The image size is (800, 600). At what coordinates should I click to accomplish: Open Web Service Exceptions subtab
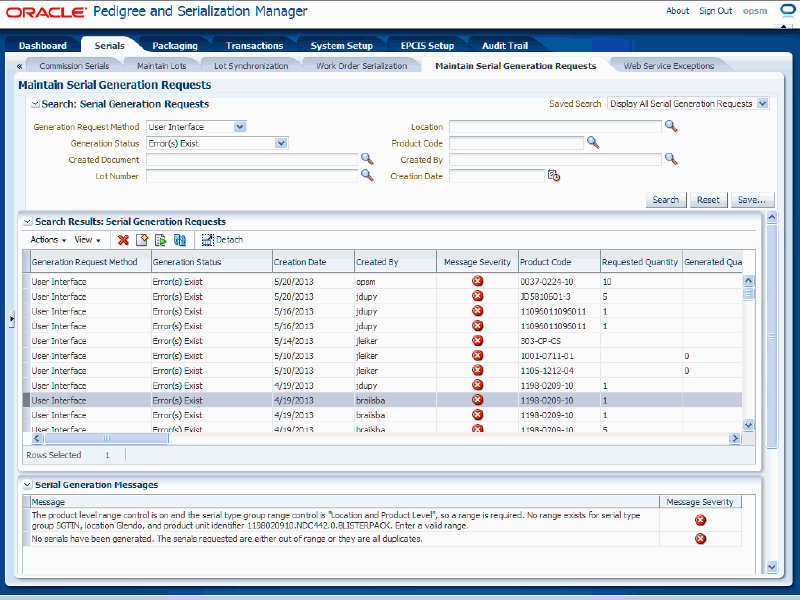(x=669, y=66)
